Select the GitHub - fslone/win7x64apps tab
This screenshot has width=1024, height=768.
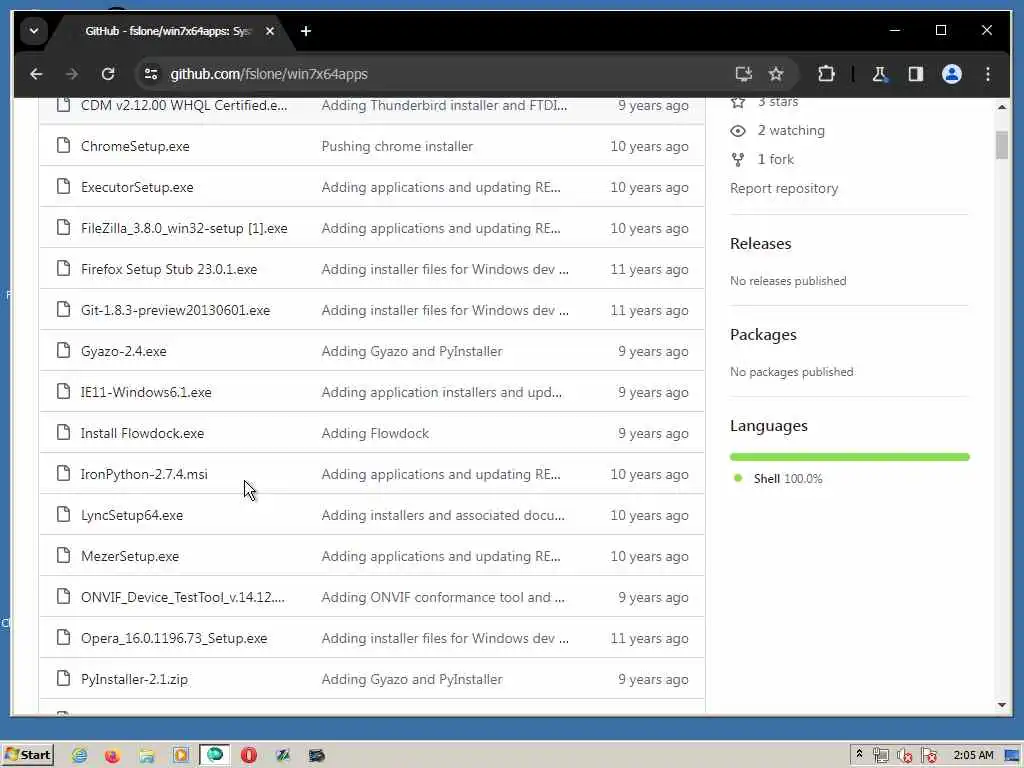point(167,31)
